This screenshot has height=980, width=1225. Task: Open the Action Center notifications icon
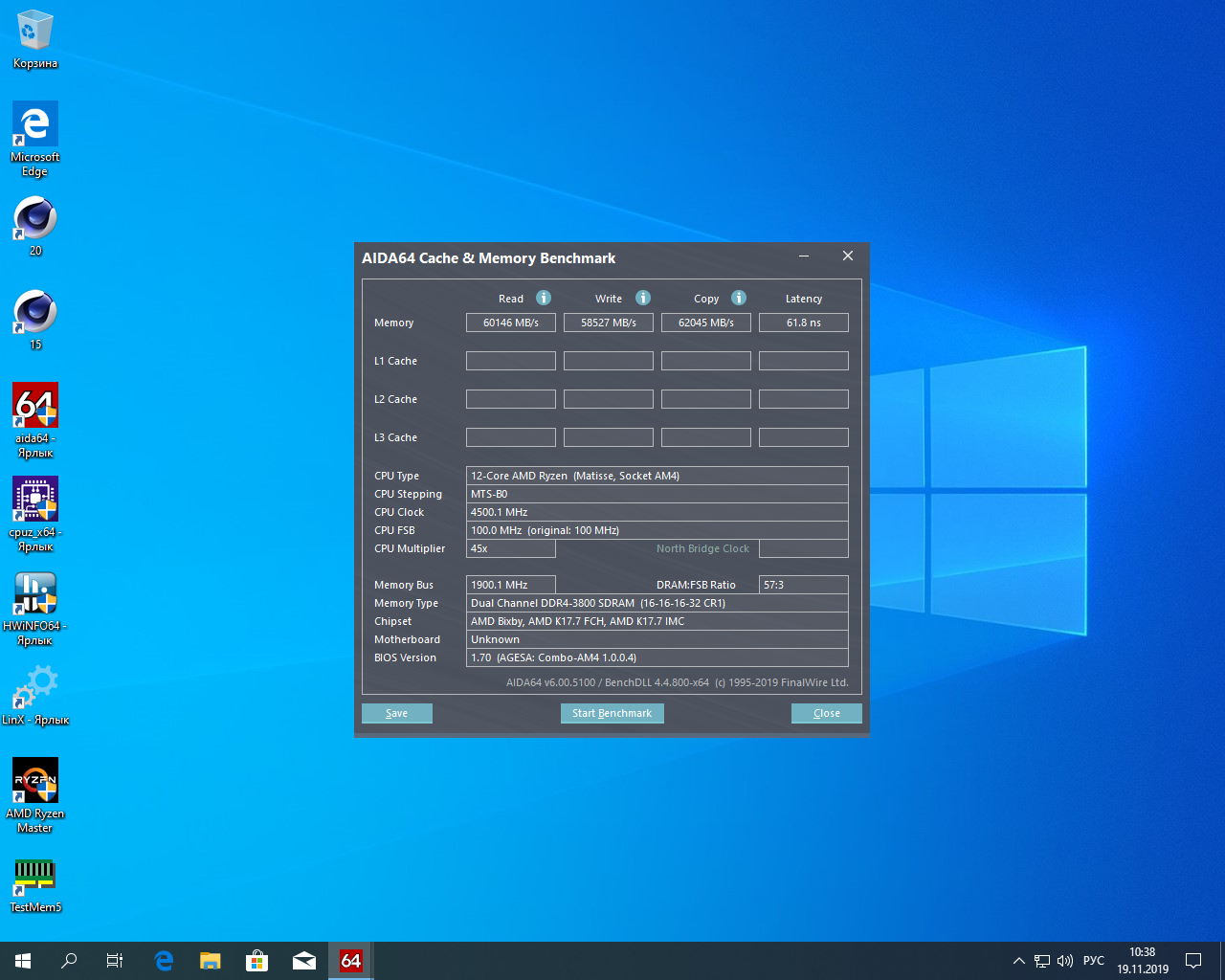coord(1193,961)
